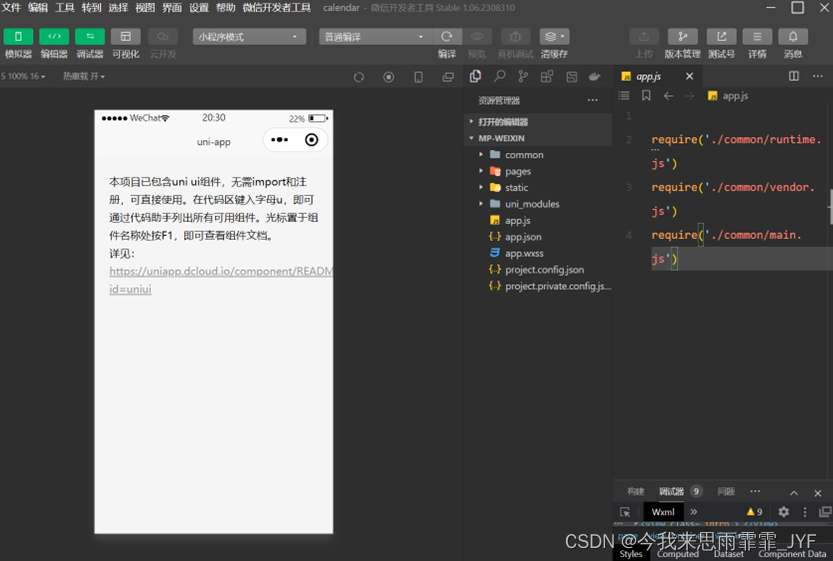Click the compile refresh icon
Viewport: 833px width, 561px height.
447,37
